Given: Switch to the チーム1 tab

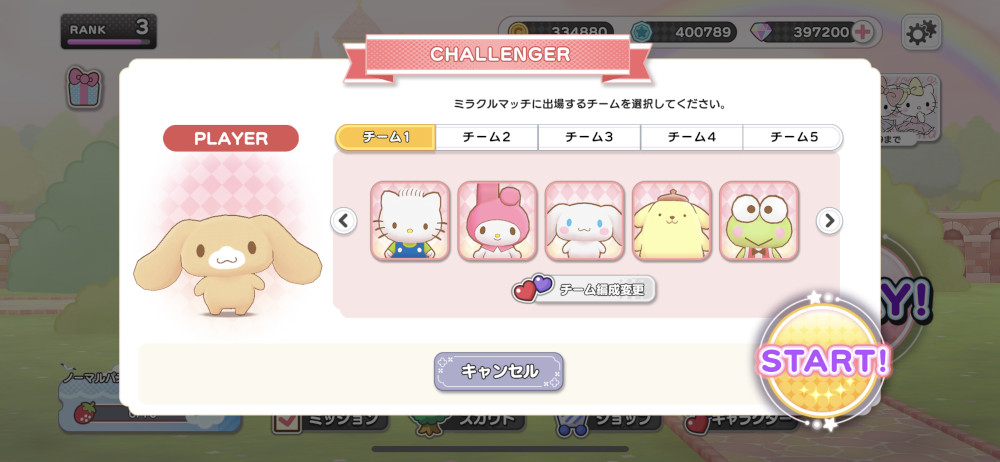Looking at the screenshot, I should (386, 137).
